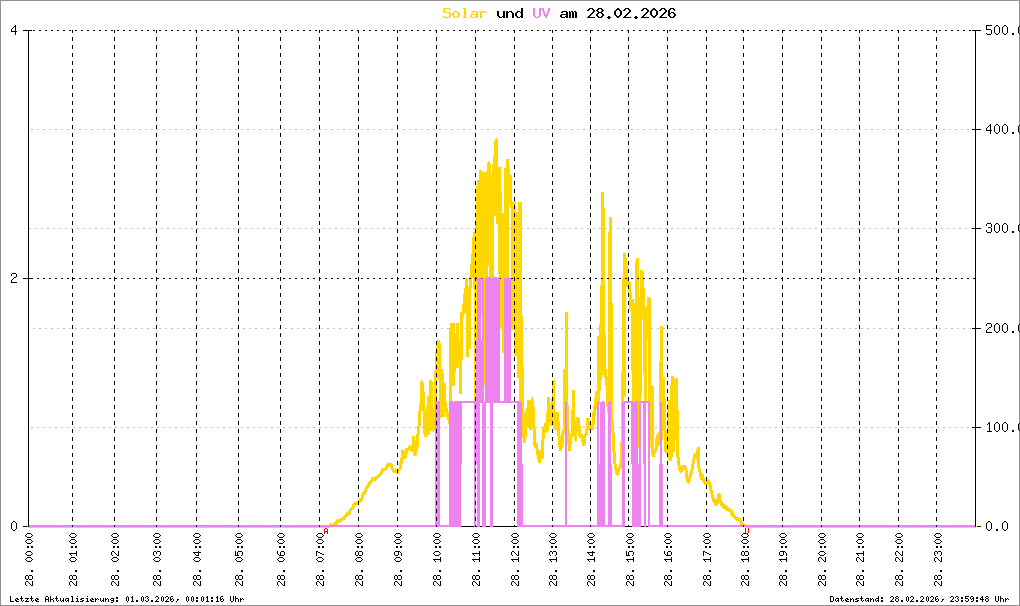Click the left axis value 2
The height and width of the screenshot is (606, 1020).
click(x=14, y=278)
